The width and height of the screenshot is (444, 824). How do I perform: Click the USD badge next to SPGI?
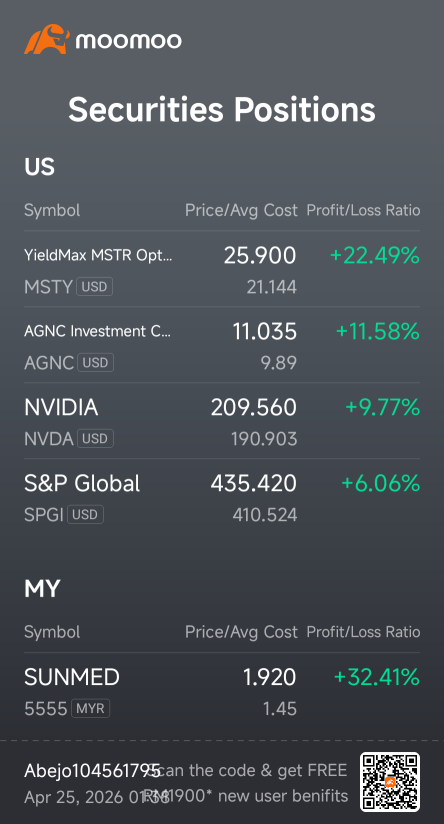86,514
